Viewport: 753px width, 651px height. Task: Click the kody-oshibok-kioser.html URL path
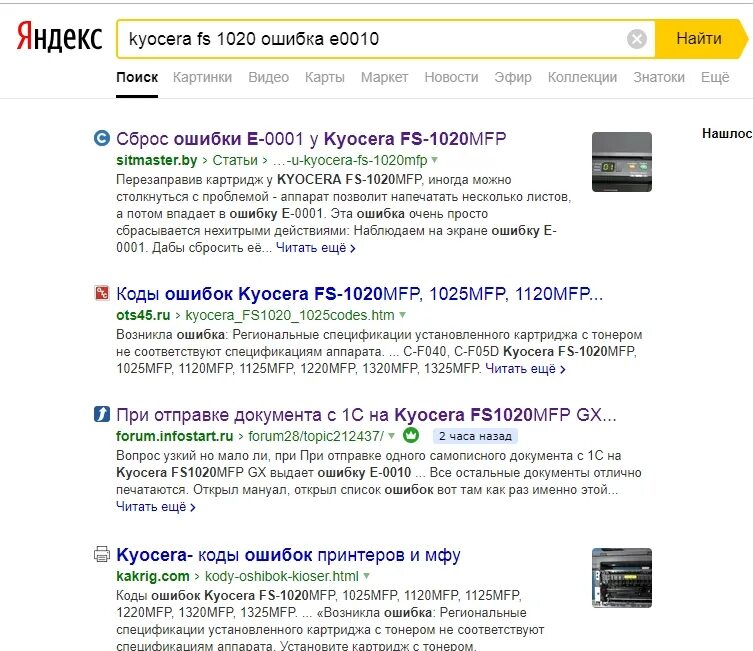[281, 576]
